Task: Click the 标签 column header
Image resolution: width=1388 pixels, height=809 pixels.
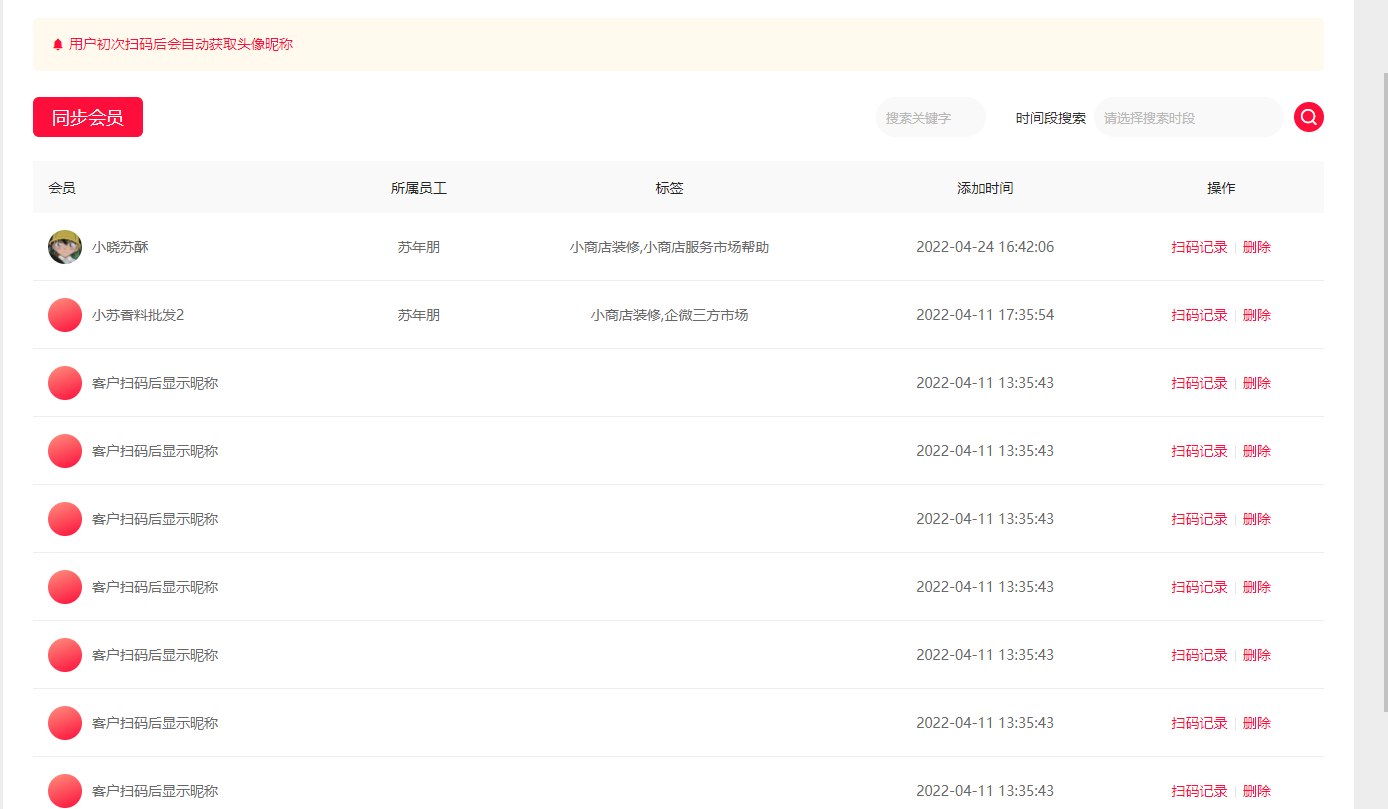Action: [x=669, y=188]
